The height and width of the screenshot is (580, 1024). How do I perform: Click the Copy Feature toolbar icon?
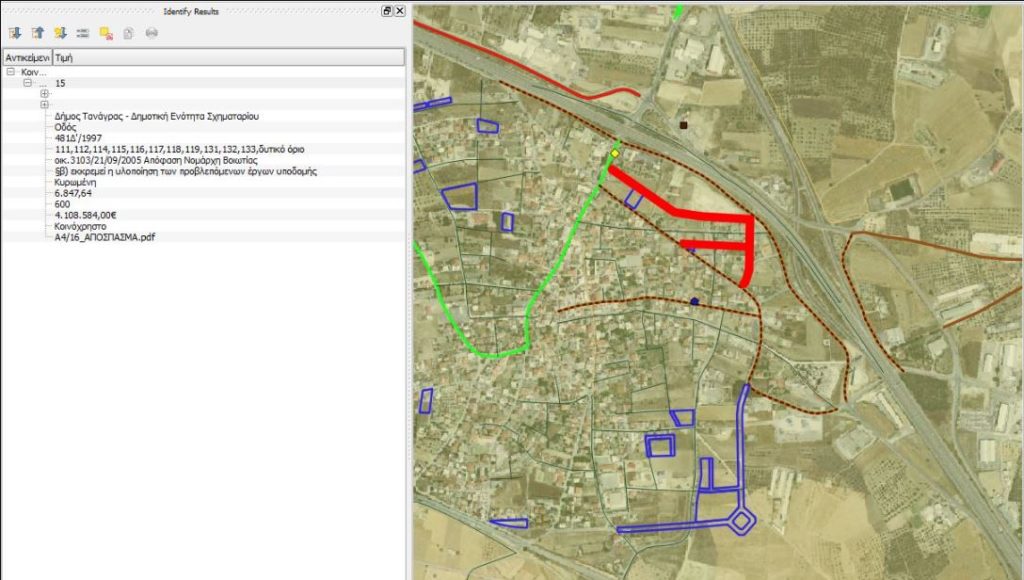[x=129, y=33]
